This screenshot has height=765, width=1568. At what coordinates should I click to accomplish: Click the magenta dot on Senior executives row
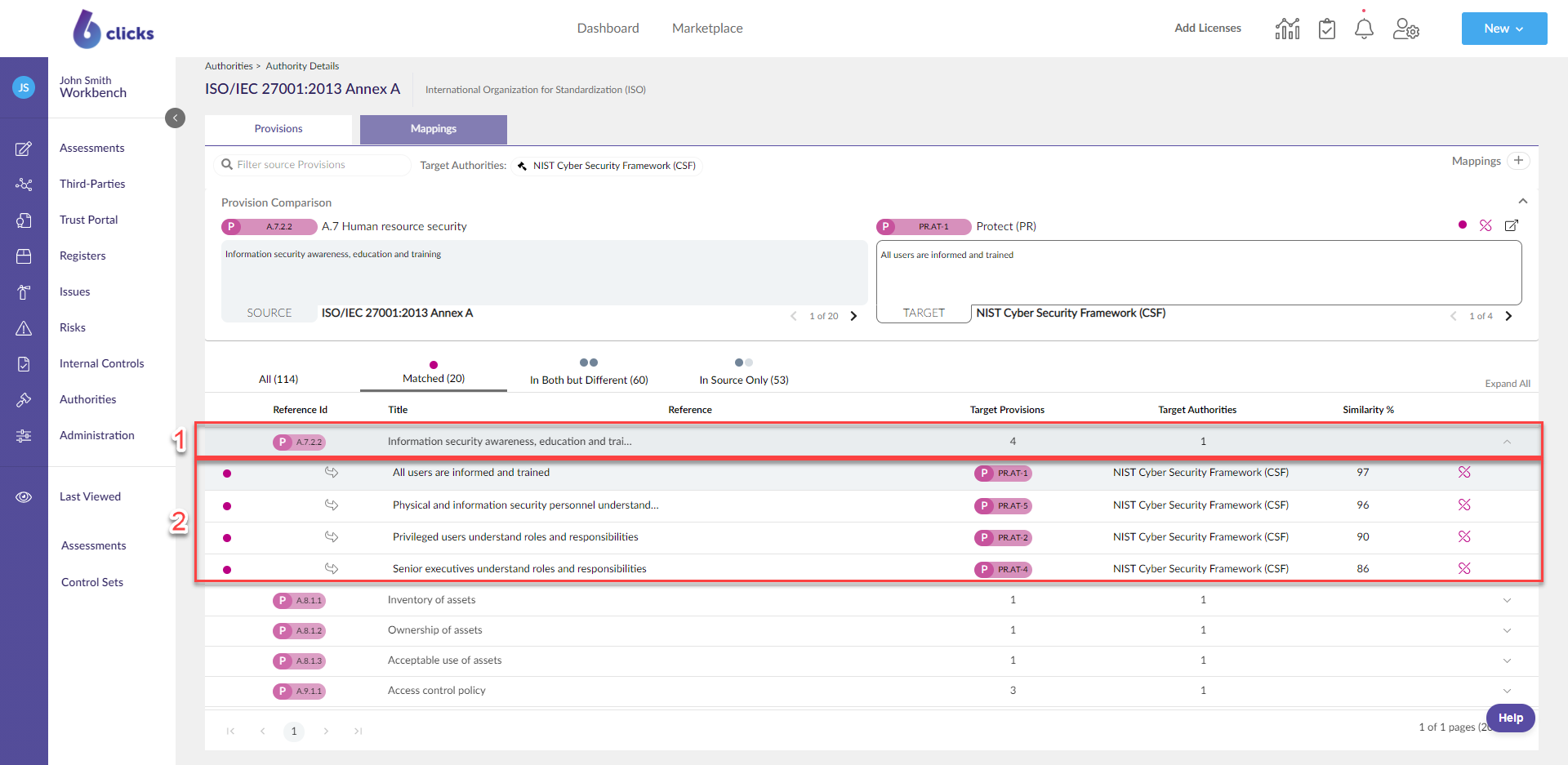point(227,570)
